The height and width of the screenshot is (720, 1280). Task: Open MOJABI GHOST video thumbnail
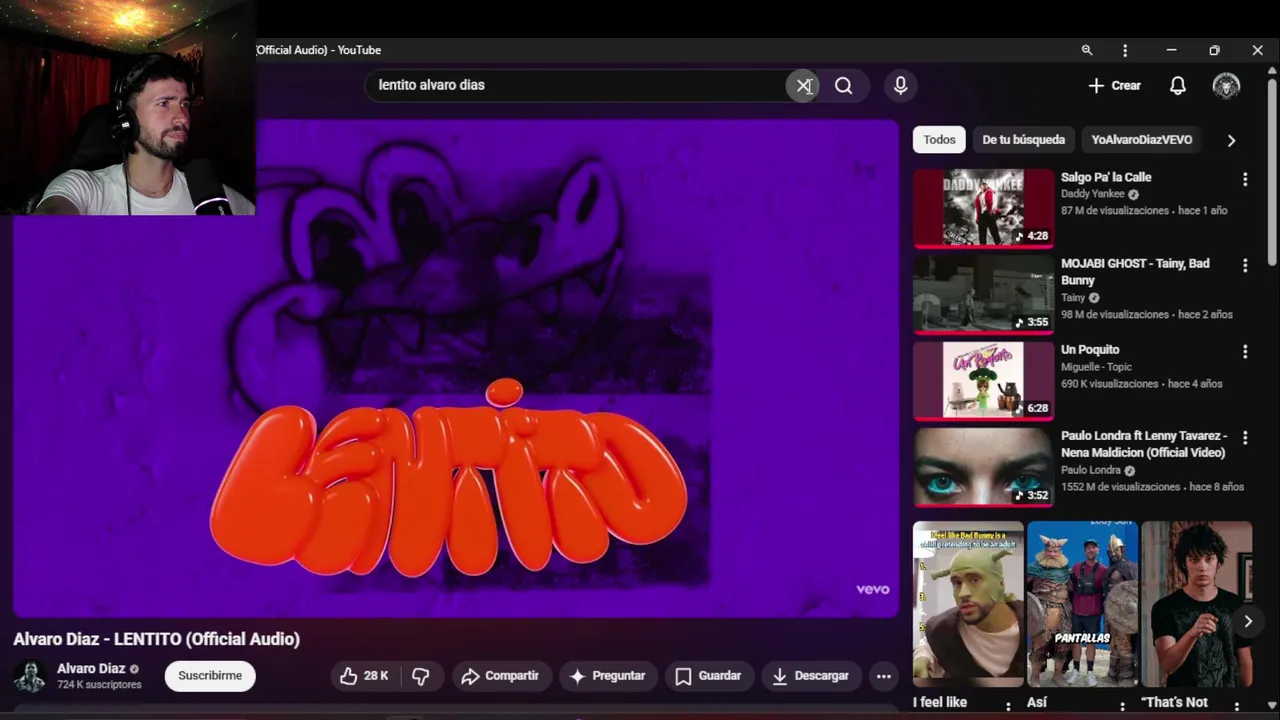click(983, 294)
